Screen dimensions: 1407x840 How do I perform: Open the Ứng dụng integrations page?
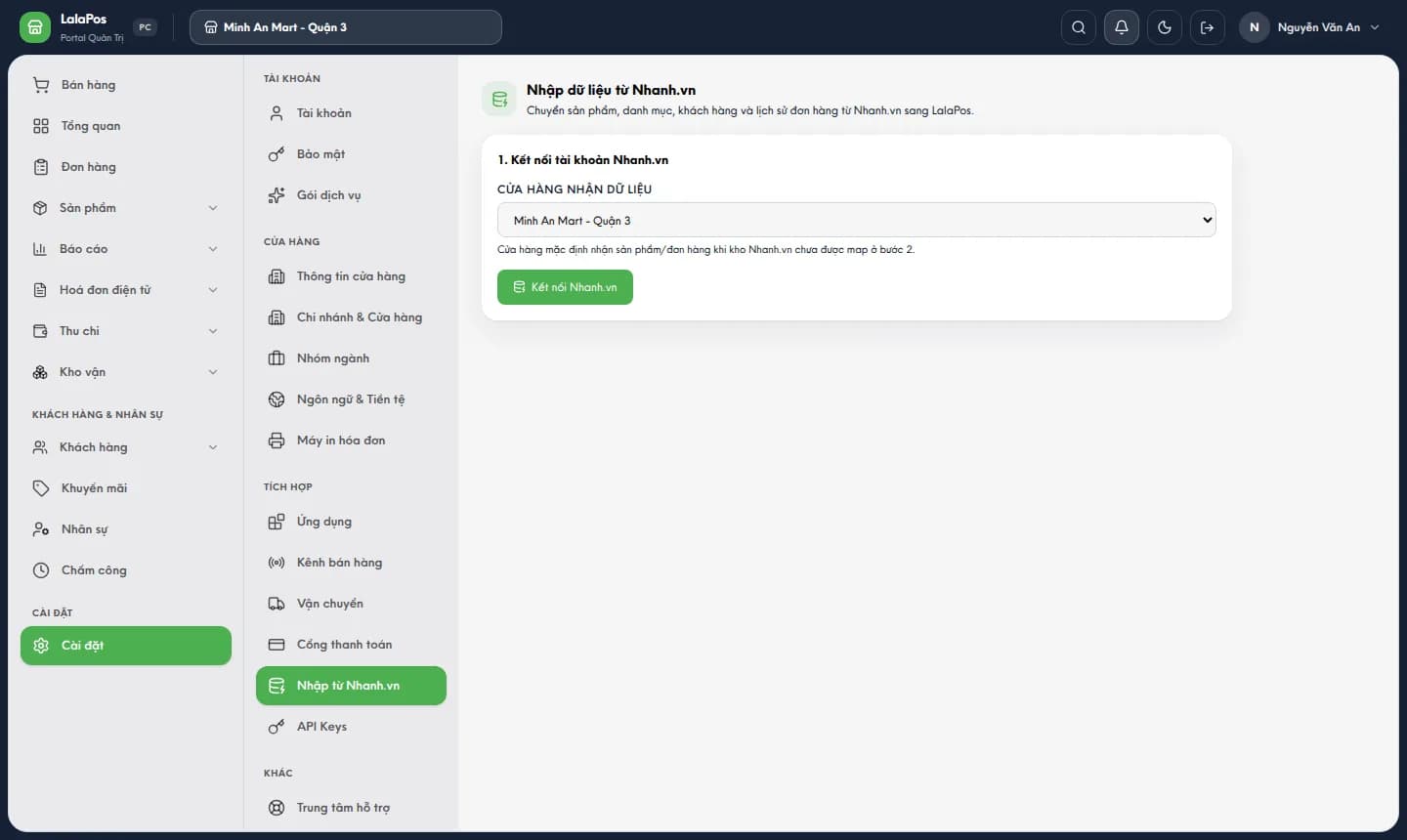tap(351, 522)
